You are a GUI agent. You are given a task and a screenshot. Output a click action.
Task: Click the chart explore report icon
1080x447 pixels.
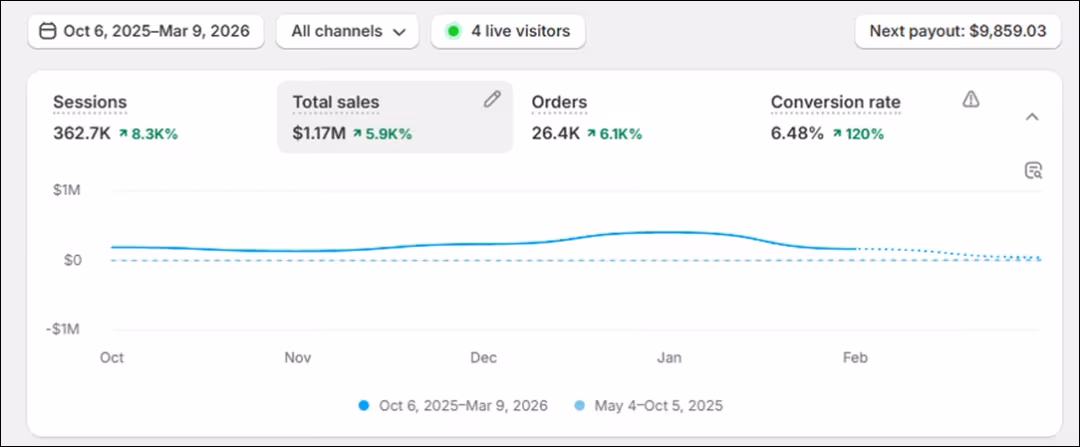(1033, 171)
